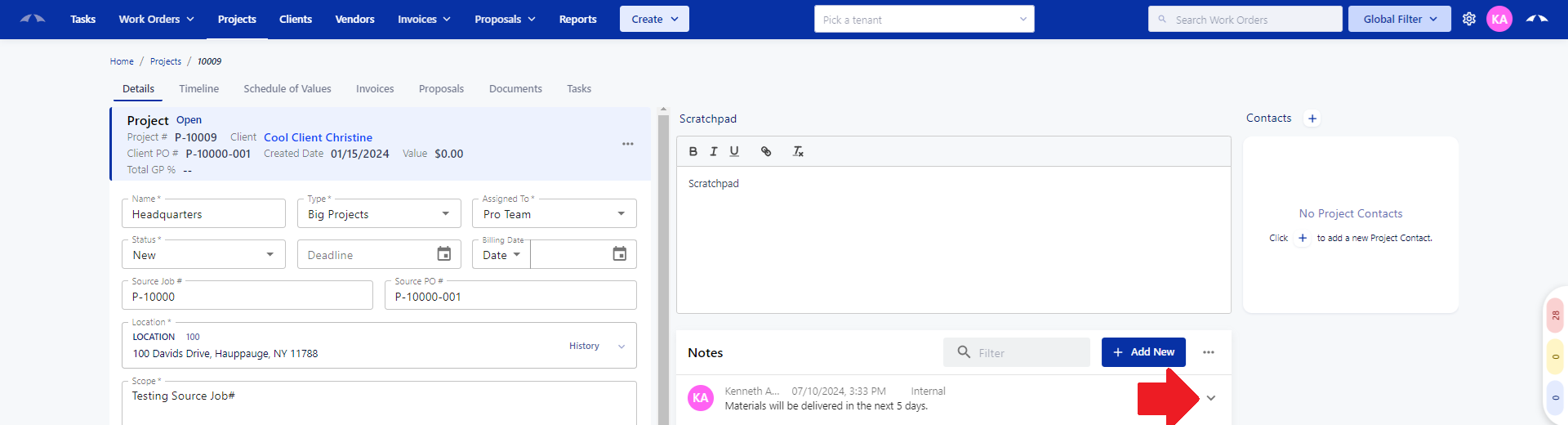
Task: Insert link in Scratchpad toolbar
Action: (766, 151)
